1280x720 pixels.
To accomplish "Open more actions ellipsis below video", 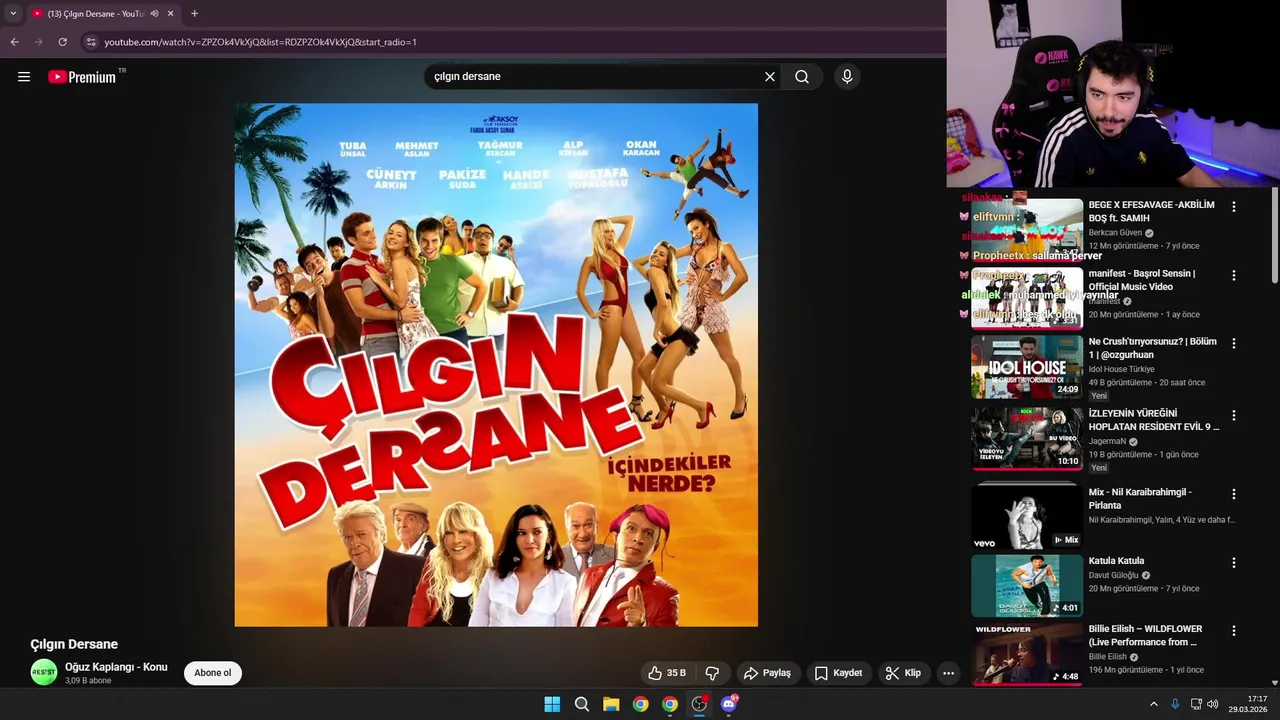I will (x=949, y=673).
